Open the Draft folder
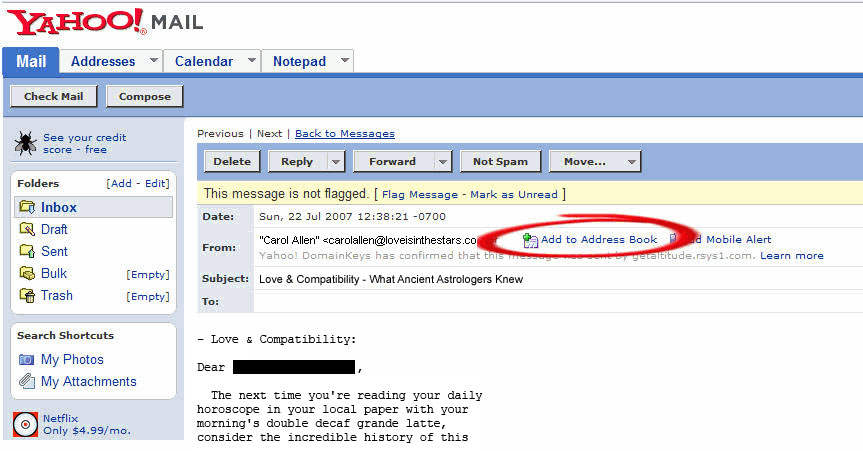The height and width of the screenshot is (451, 863). point(54,230)
